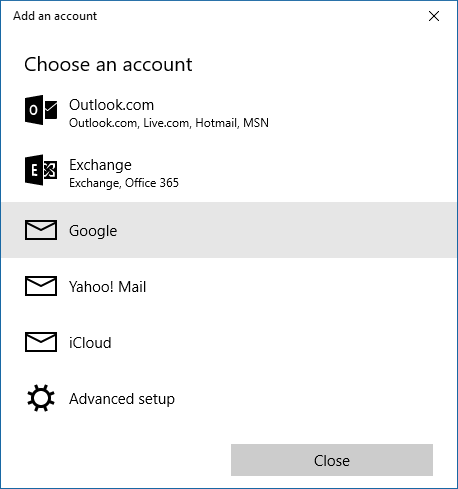Click the 'Exchange, Office 365' subtitle
The height and width of the screenshot is (489, 458).
tap(124, 183)
